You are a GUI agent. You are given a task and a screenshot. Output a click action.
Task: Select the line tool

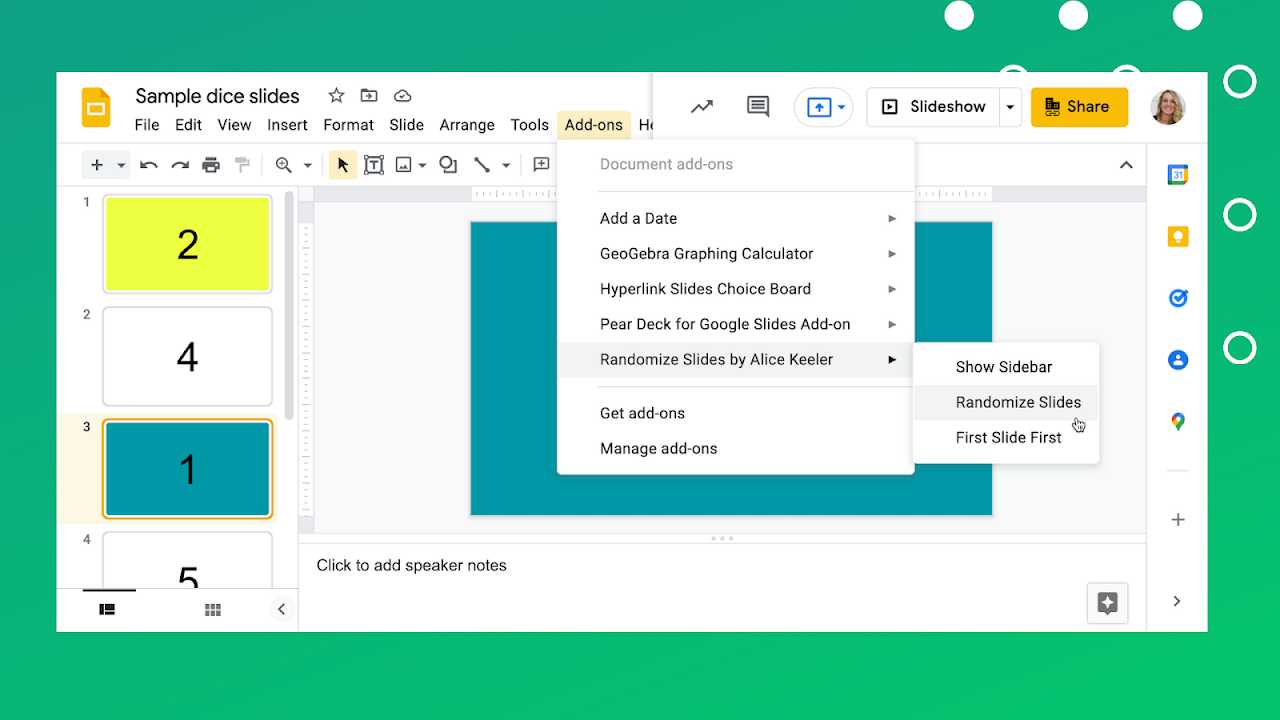click(482, 165)
